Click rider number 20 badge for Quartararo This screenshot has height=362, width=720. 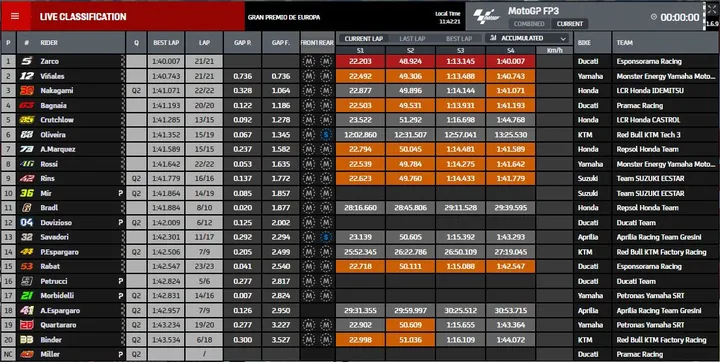27,325
